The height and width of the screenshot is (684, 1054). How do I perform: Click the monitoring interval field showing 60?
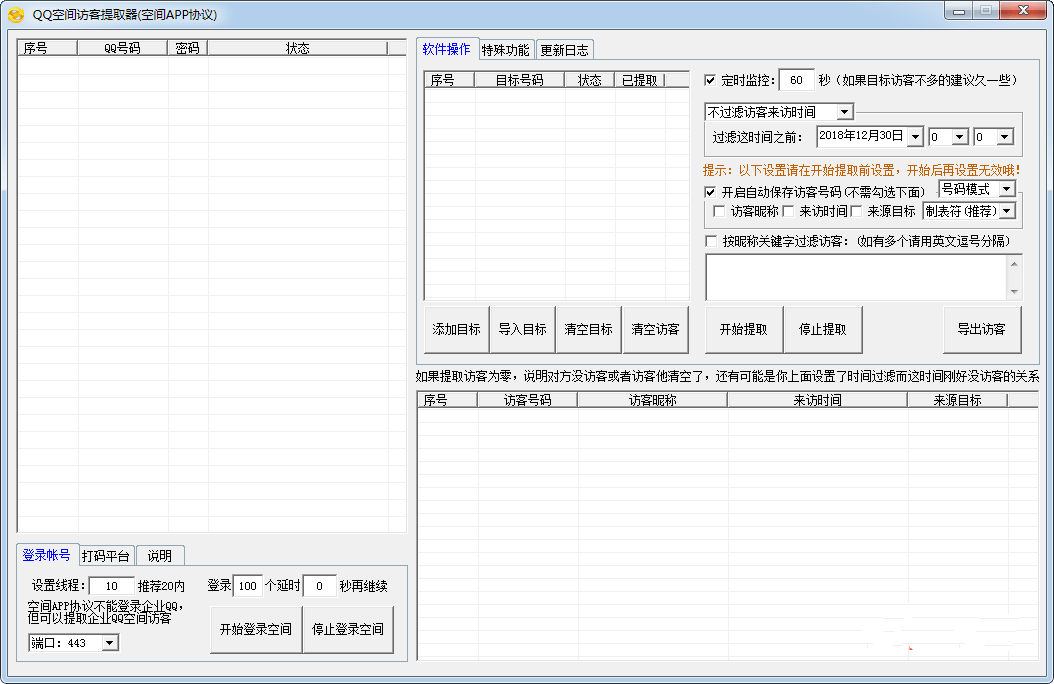pyautogui.click(x=797, y=80)
